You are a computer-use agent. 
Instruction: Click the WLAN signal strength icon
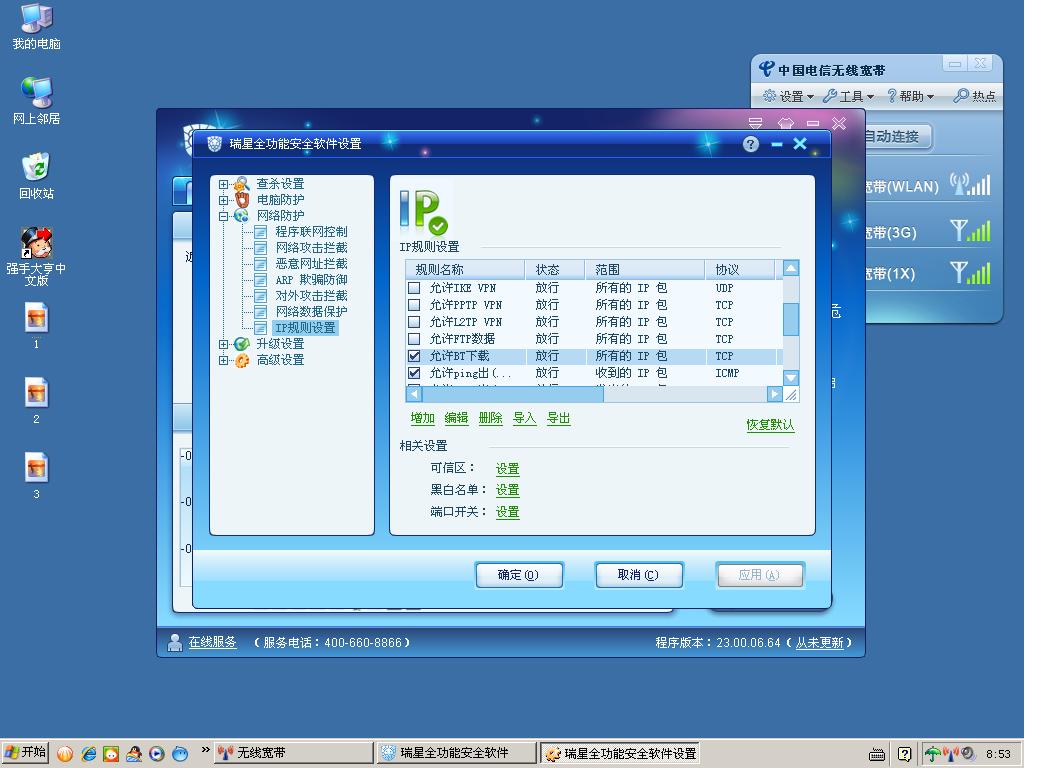(970, 184)
